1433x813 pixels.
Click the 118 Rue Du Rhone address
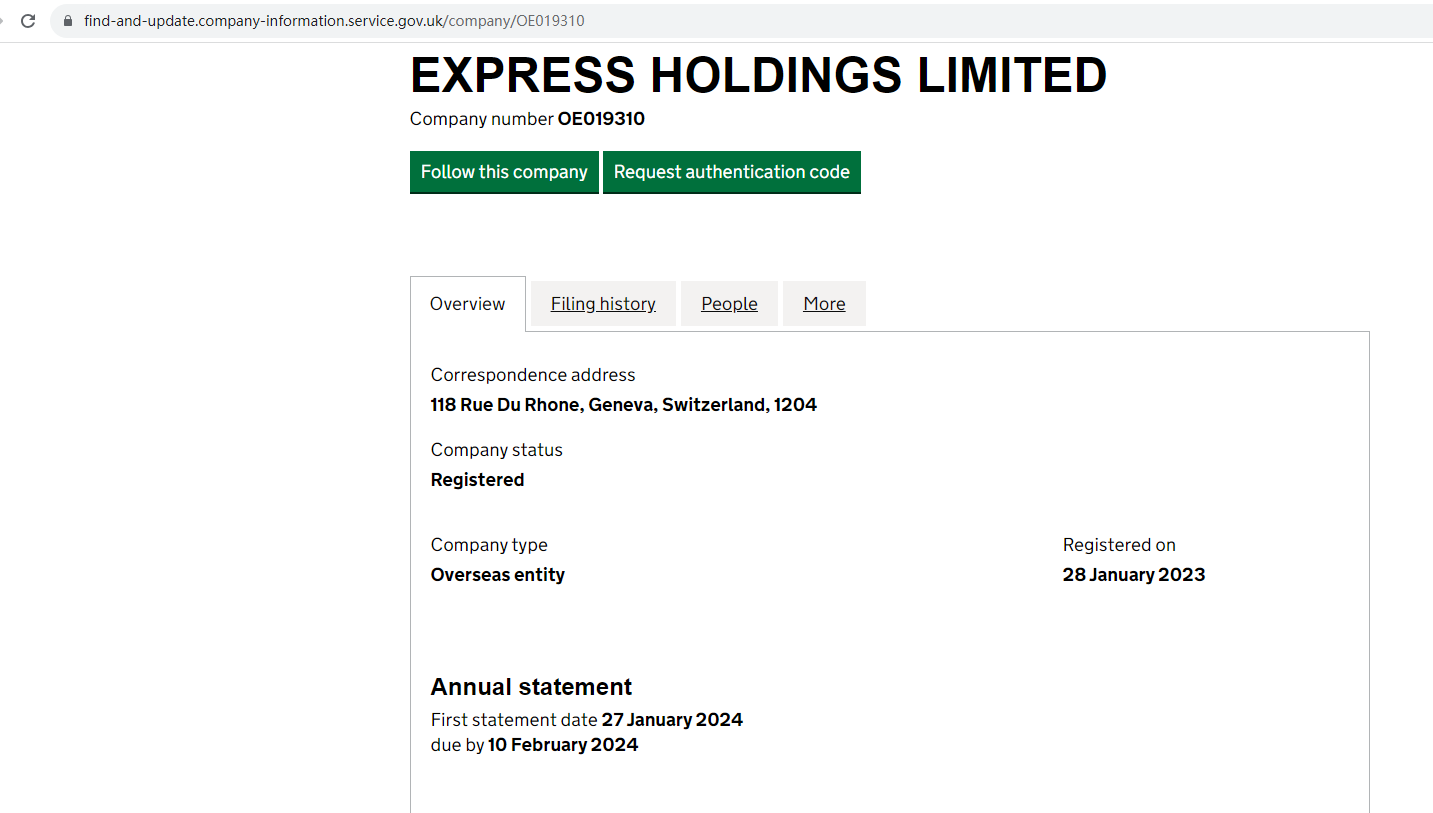(x=623, y=405)
